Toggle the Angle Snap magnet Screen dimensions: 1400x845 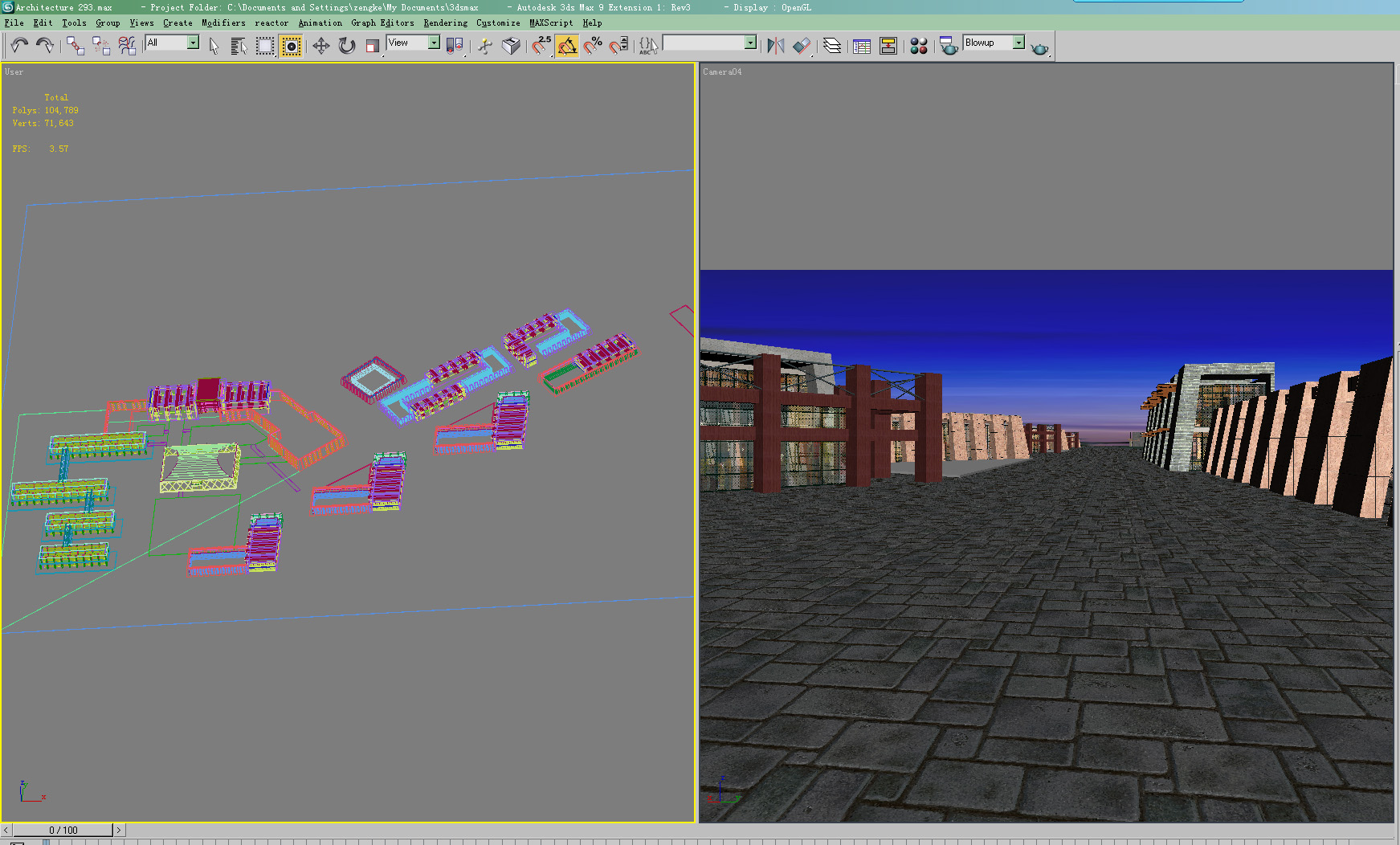coord(567,46)
